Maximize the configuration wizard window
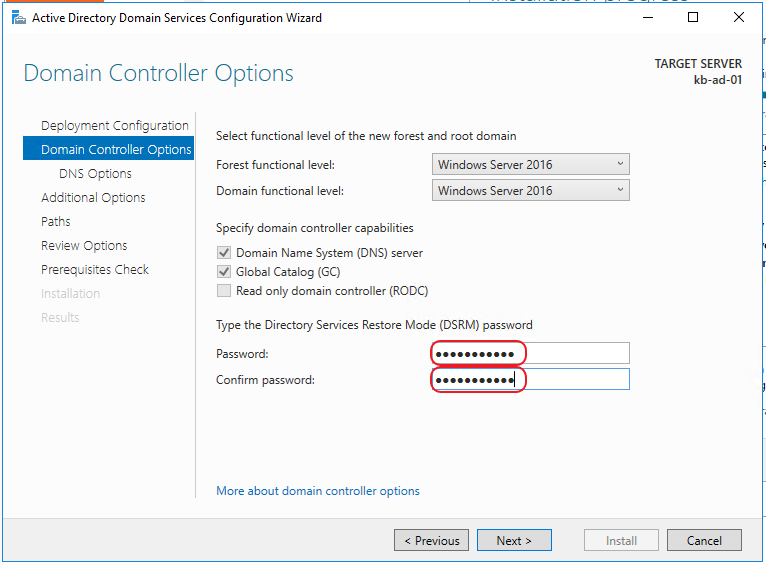Viewport: 766px width, 565px height. pyautogui.click(x=693, y=18)
